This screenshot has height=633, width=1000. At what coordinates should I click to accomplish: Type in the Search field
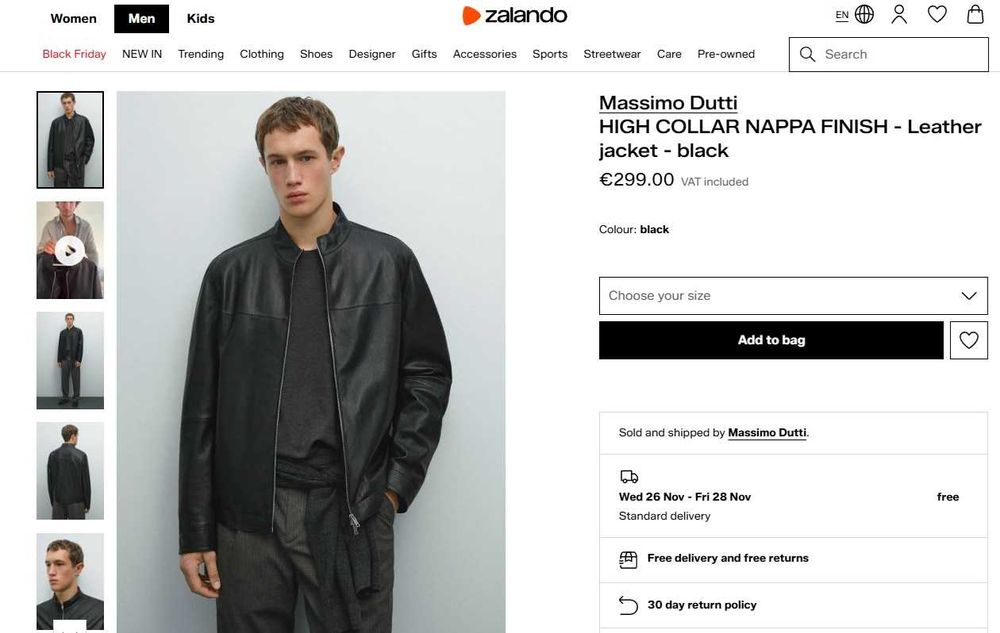click(x=900, y=54)
